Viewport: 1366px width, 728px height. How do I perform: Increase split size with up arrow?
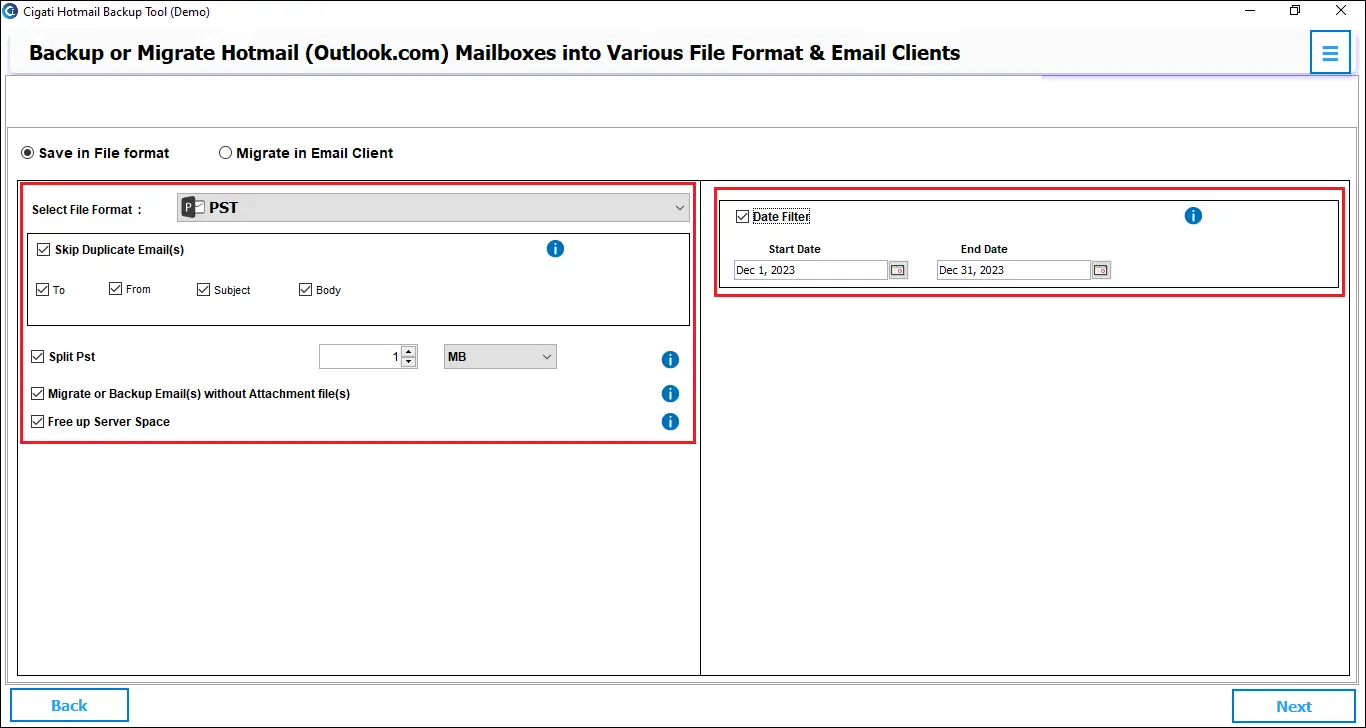[x=408, y=352]
